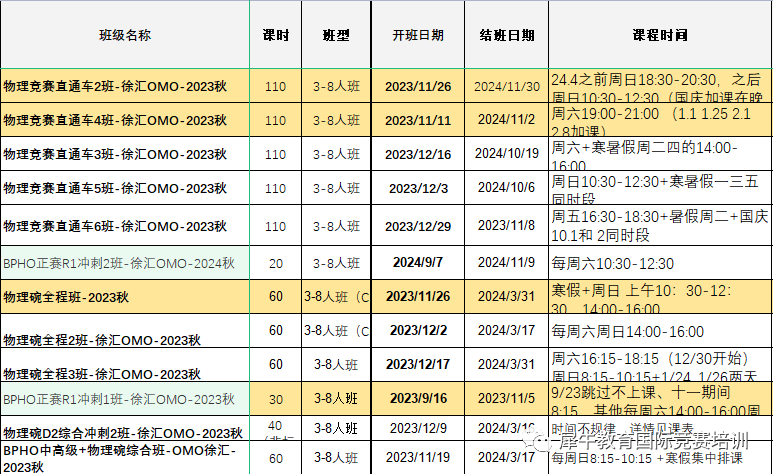Click the 结班日期 column header

[x=506, y=35]
